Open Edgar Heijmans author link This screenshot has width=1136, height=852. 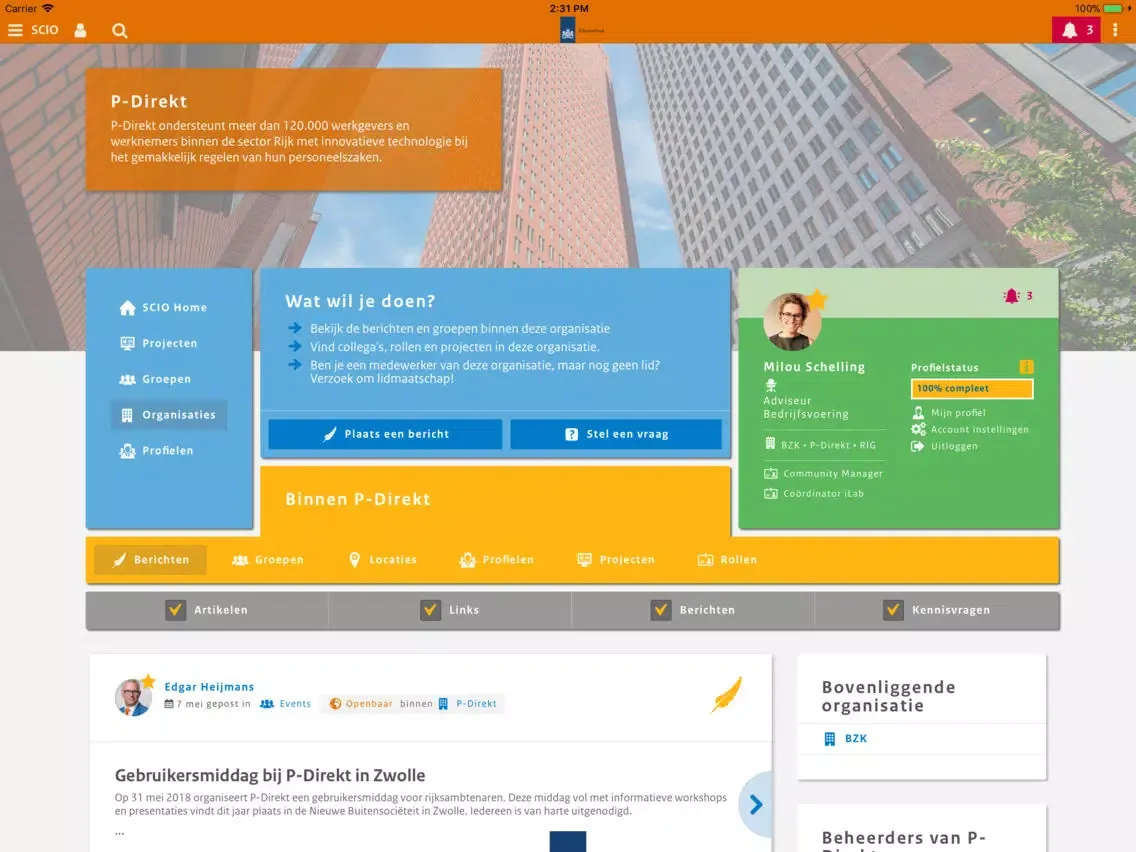coord(209,687)
